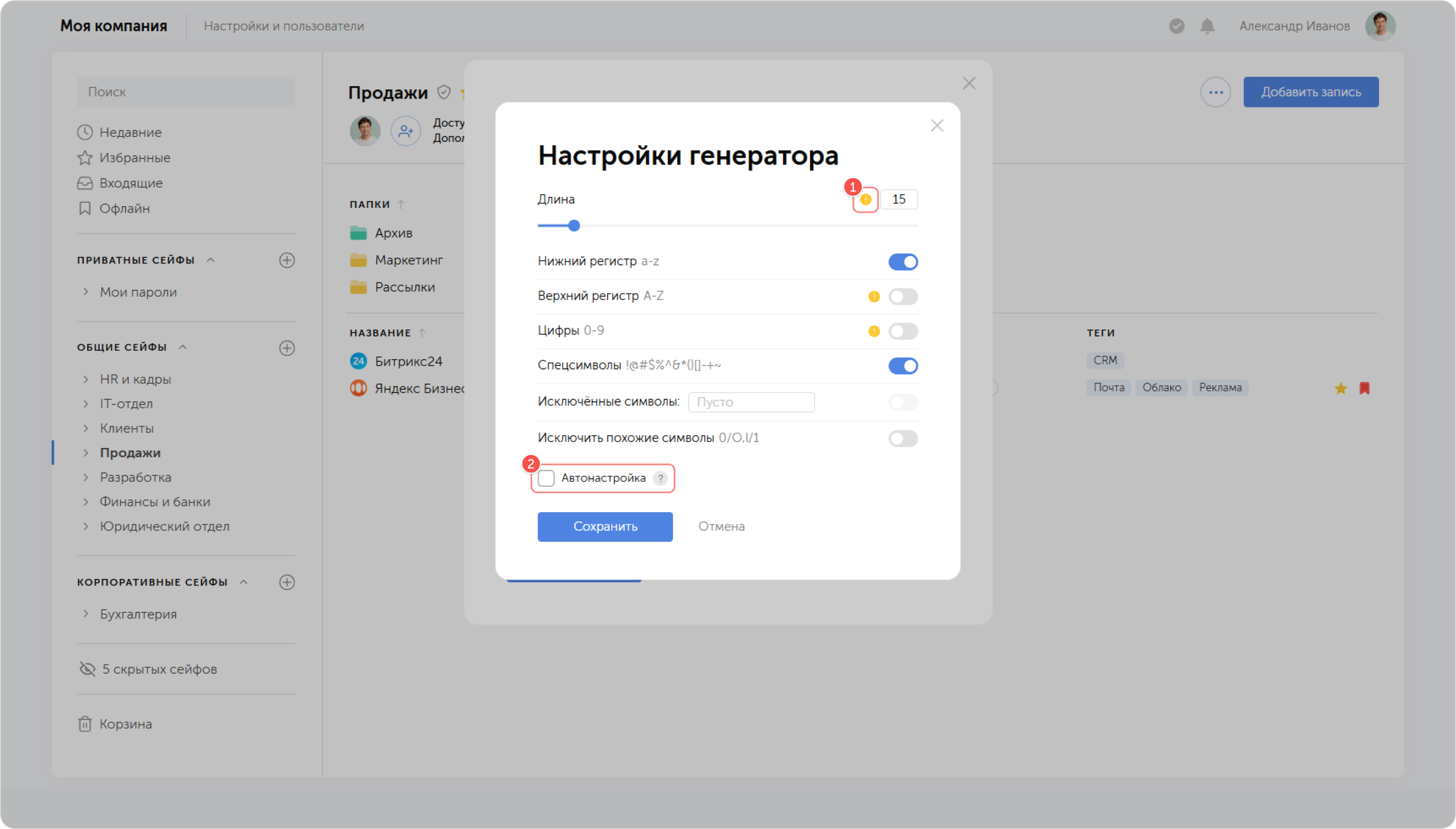Open the Входящие section
The width and height of the screenshot is (1456, 829).
(x=120, y=183)
